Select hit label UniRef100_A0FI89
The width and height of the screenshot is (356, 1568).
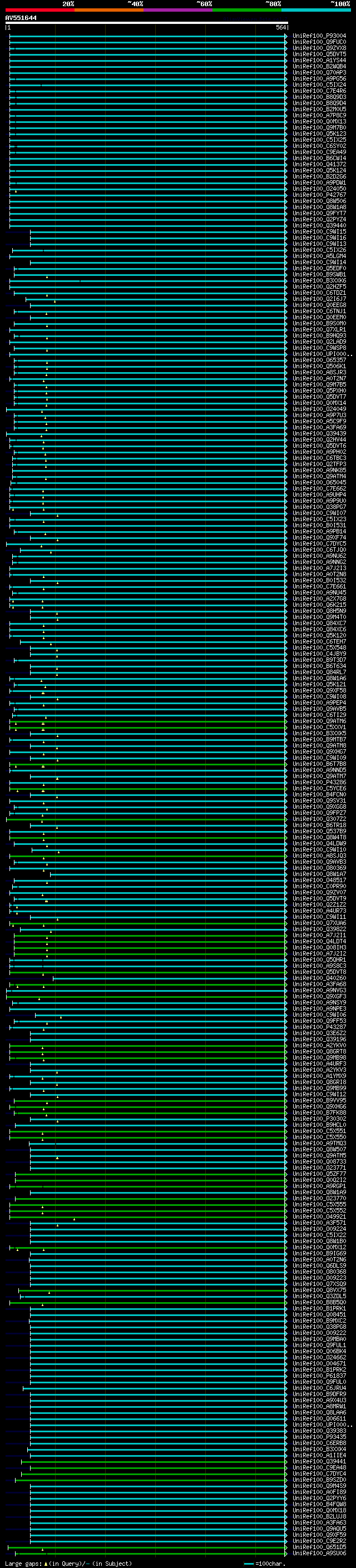click(x=319, y=1492)
